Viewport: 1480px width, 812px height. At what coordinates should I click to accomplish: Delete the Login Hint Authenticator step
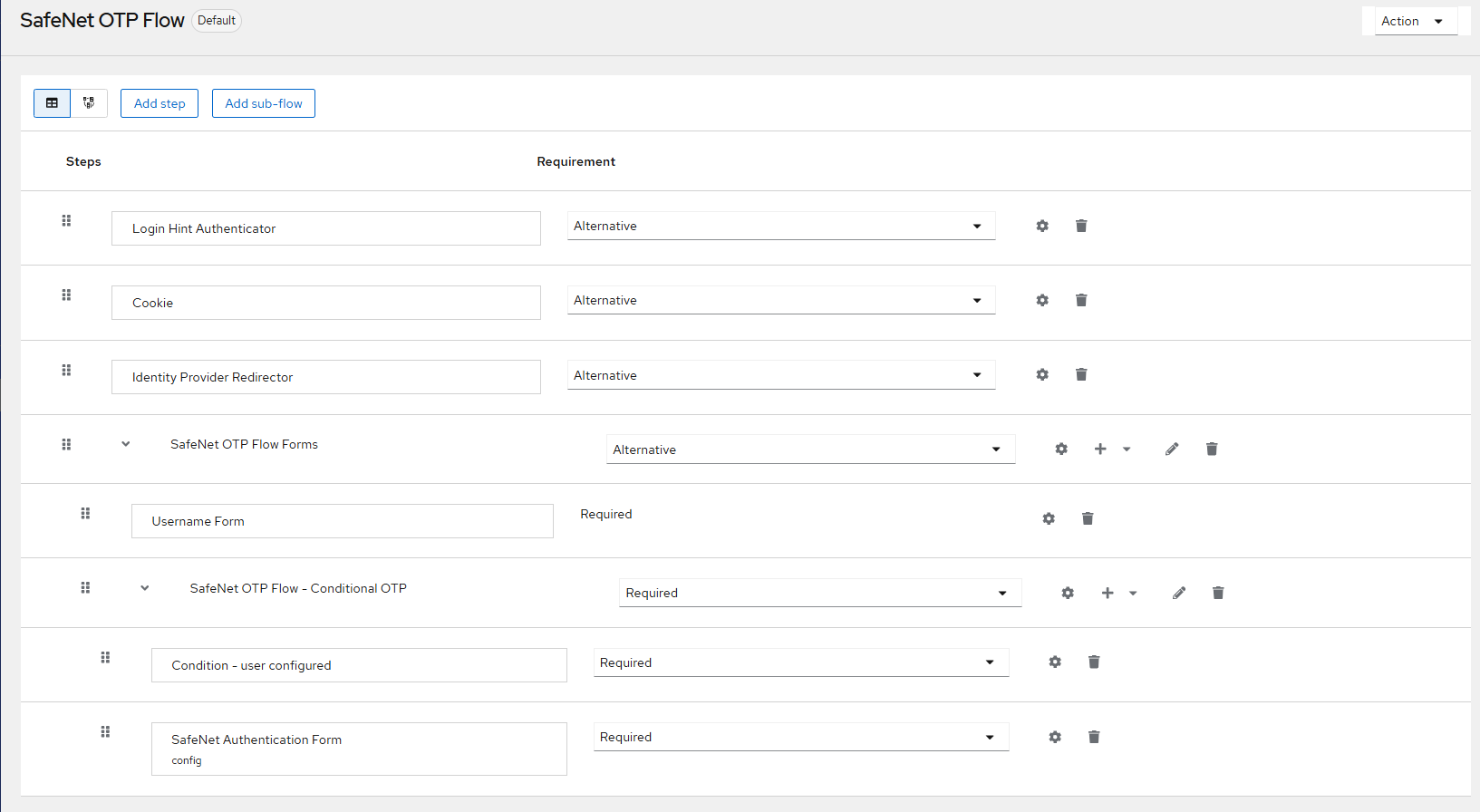pyautogui.click(x=1081, y=226)
